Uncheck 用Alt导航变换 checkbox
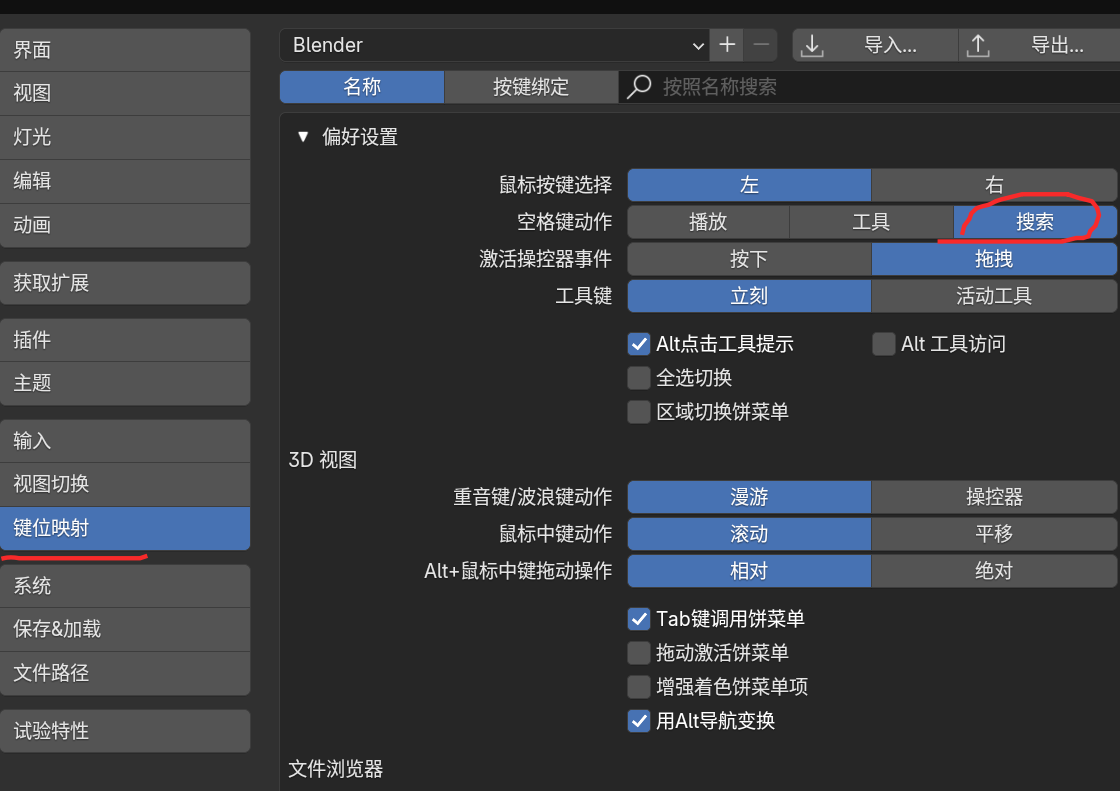 [x=639, y=721]
